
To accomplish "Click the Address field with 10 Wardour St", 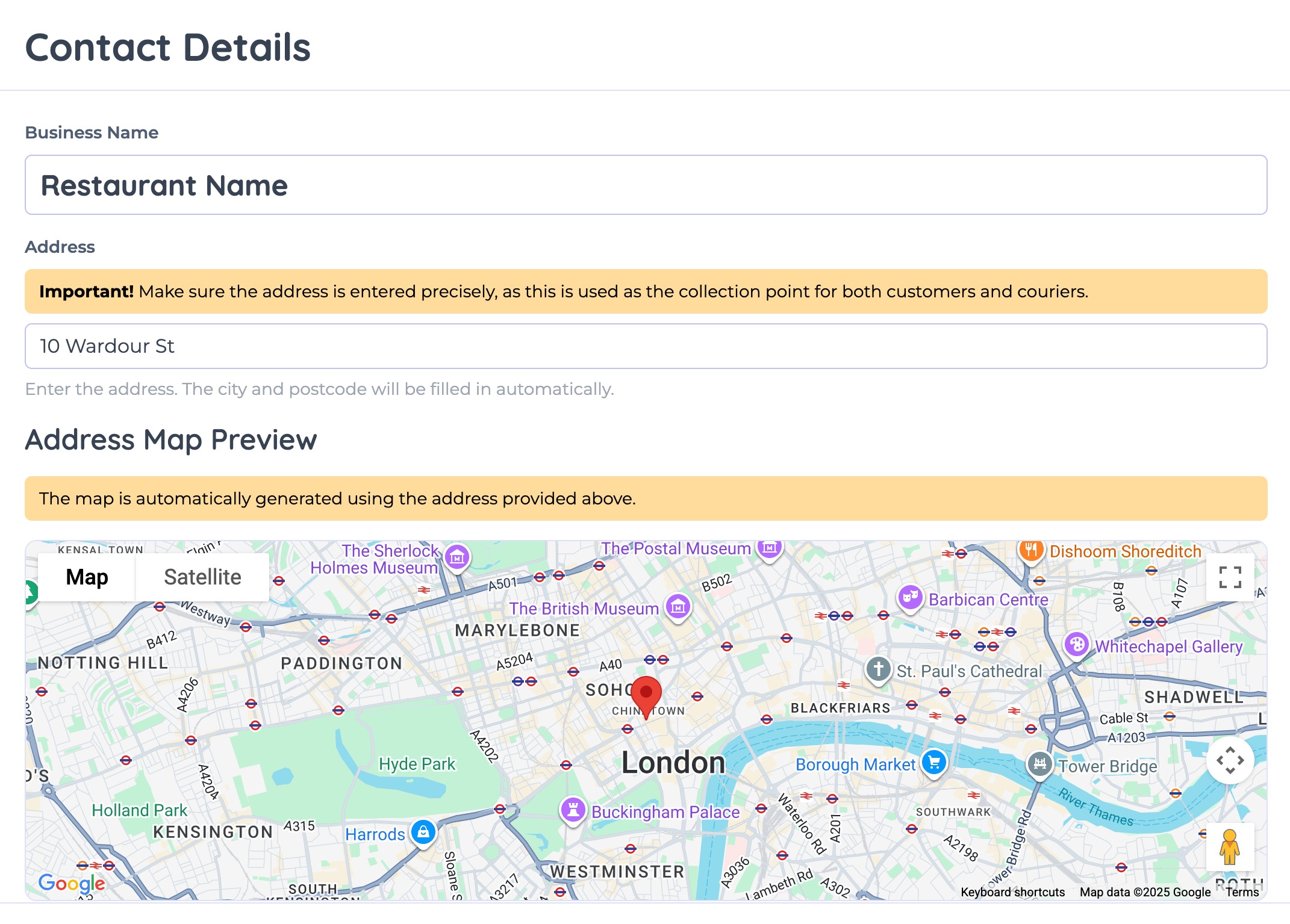I will click(646, 346).
